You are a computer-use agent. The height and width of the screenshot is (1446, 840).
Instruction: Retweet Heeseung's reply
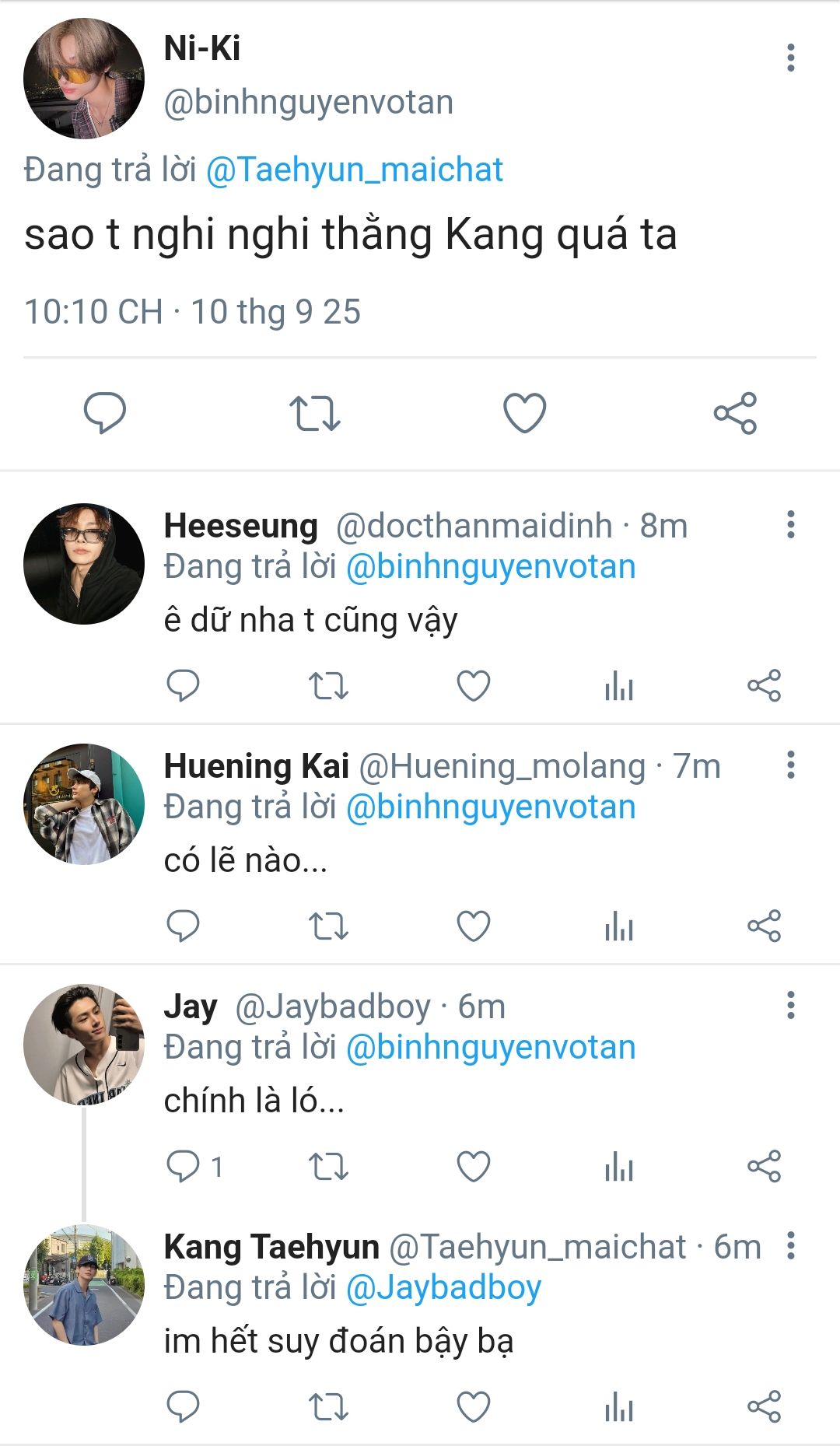[x=328, y=686]
